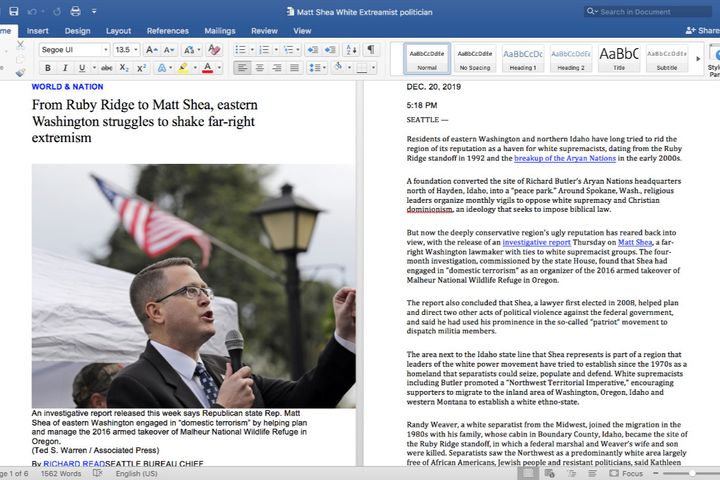Click the Print icon
The image size is (720, 480).
[76, 11]
